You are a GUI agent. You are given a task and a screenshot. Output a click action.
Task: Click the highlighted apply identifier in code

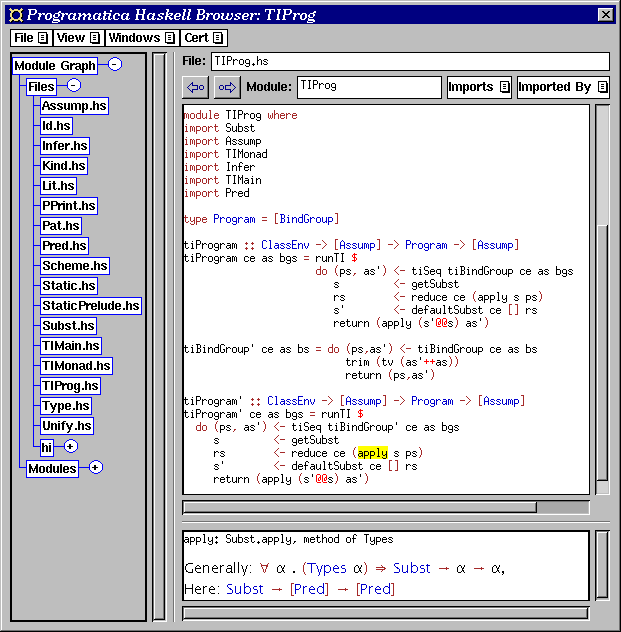pyautogui.click(x=372, y=453)
